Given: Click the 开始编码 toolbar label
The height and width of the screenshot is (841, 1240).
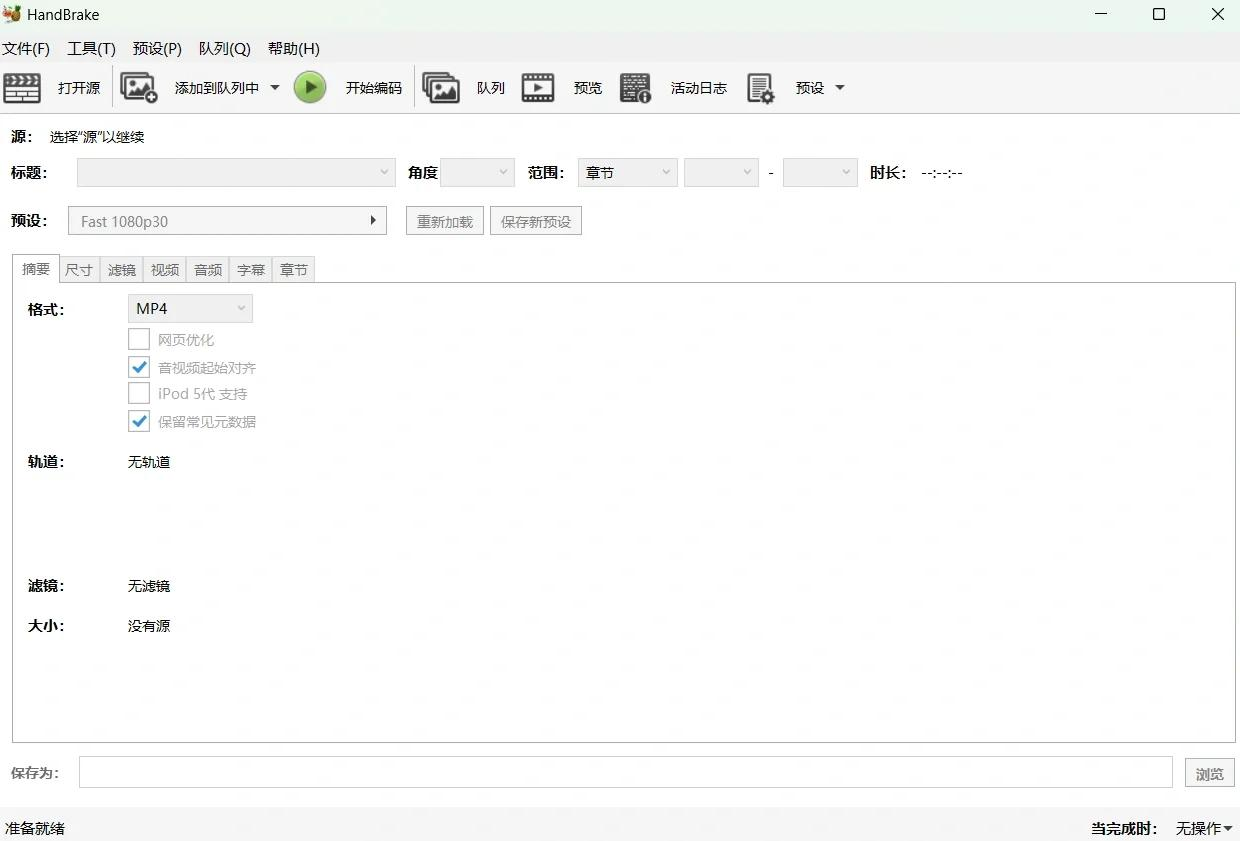Looking at the screenshot, I should [374, 88].
